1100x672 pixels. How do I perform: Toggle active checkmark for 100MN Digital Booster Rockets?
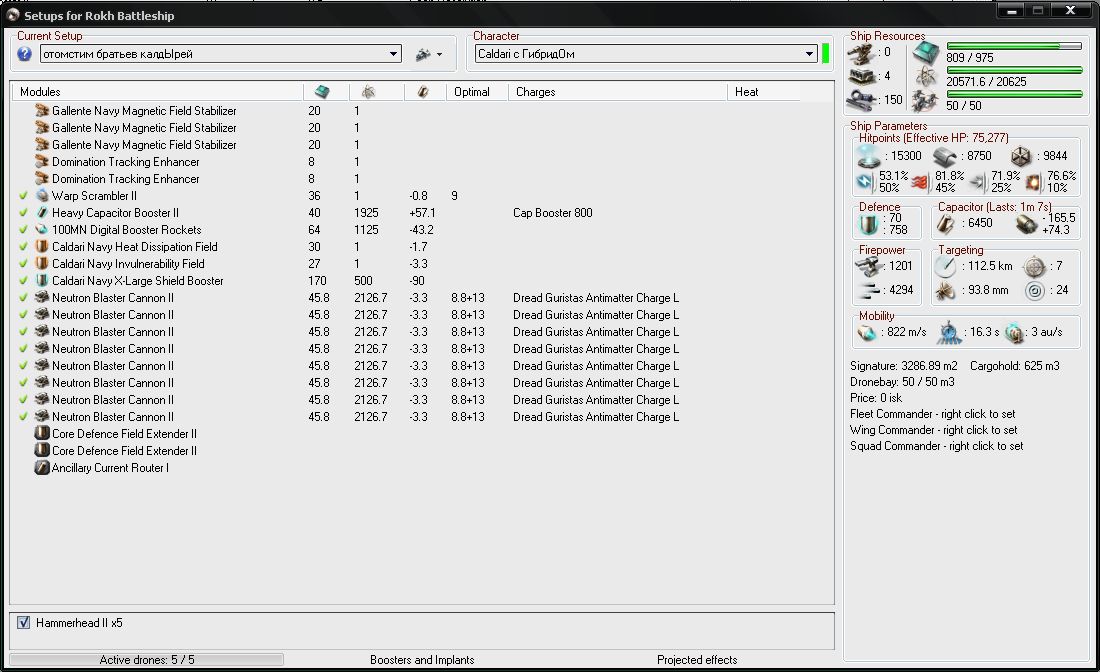[23, 229]
